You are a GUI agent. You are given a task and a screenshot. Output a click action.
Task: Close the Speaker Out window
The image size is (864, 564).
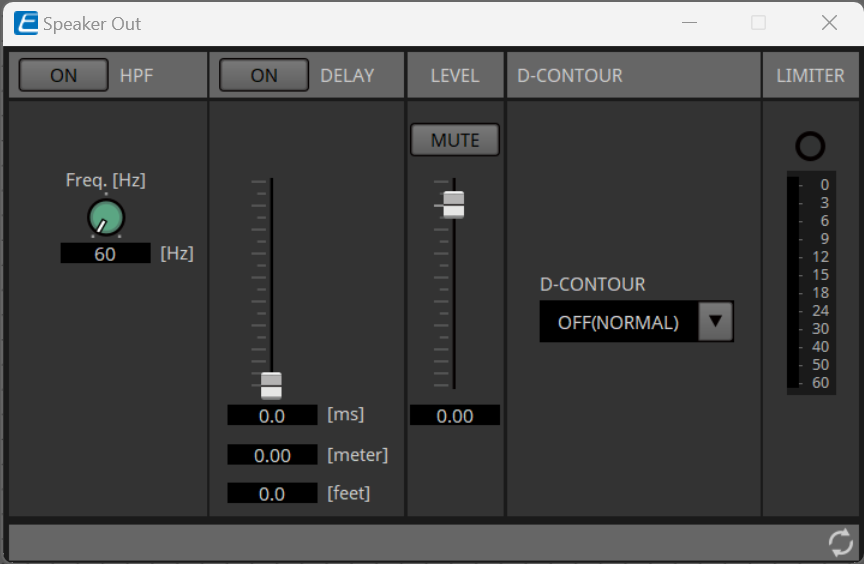click(x=829, y=23)
